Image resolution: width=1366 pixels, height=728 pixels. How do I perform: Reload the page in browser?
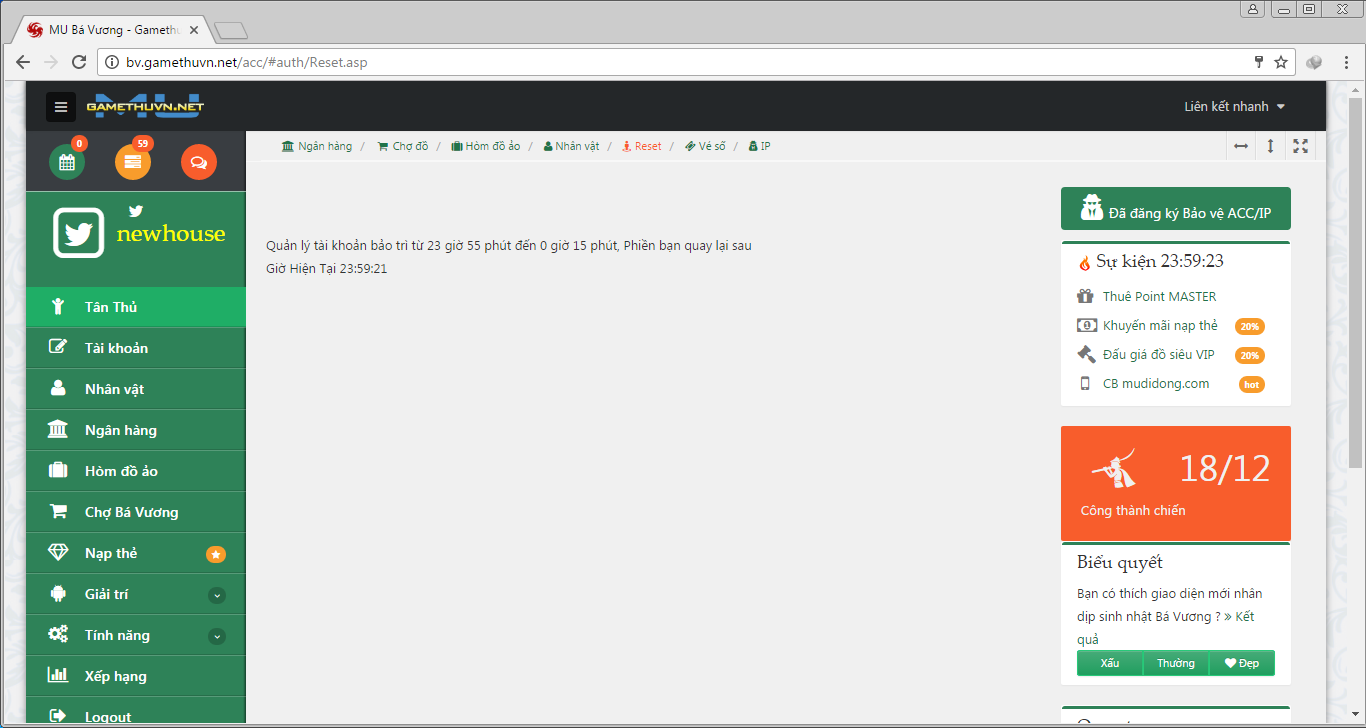(79, 62)
